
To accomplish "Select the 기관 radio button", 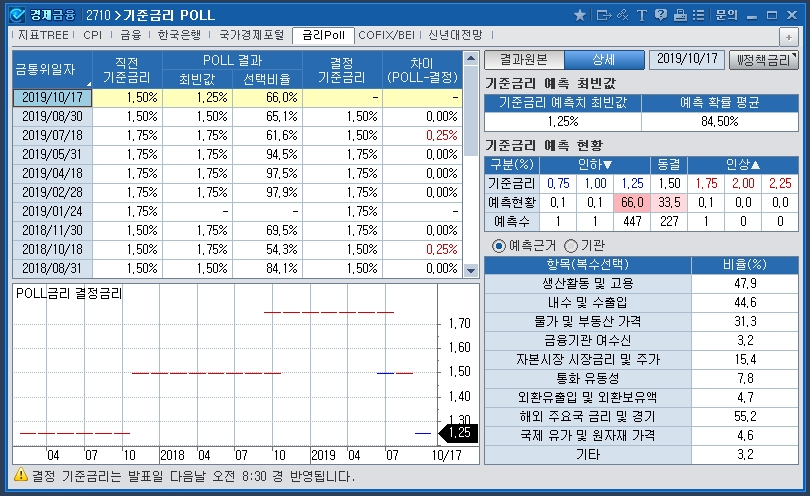I will 571,246.
